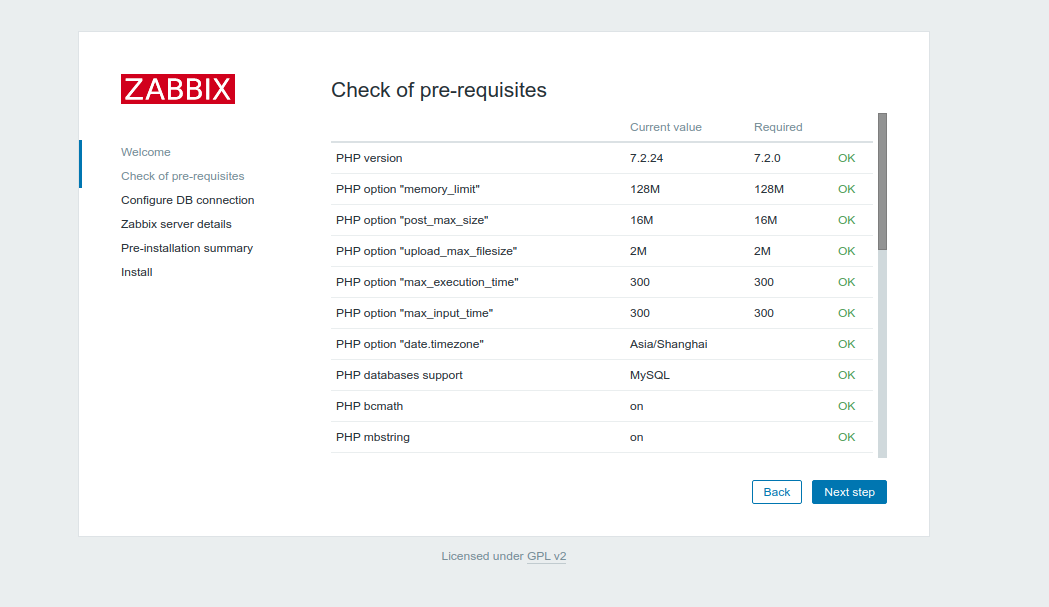Click the PHP option "upload_max_filesize" label
This screenshot has height=607, width=1049.
point(427,251)
